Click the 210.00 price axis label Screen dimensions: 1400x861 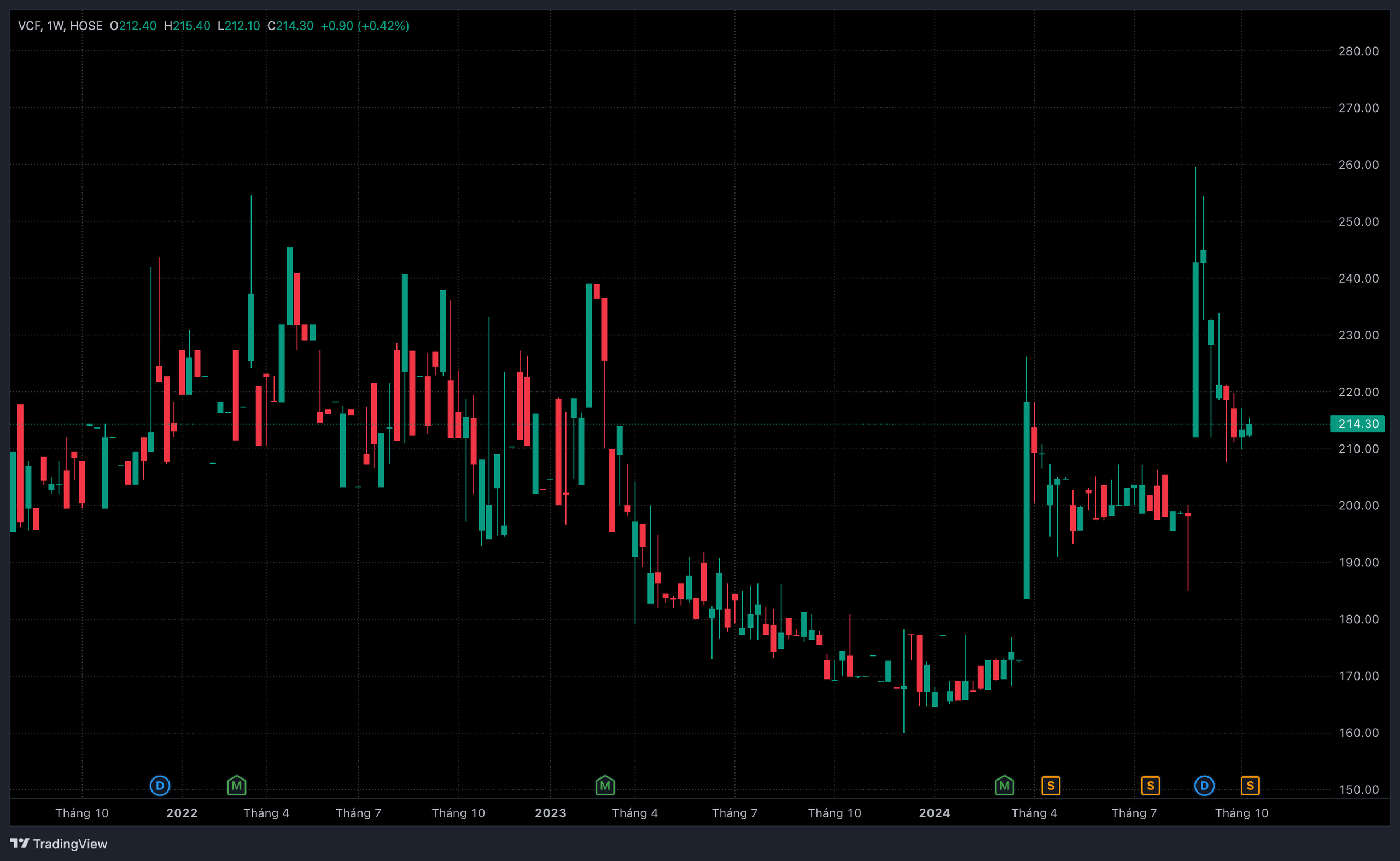coord(1358,449)
